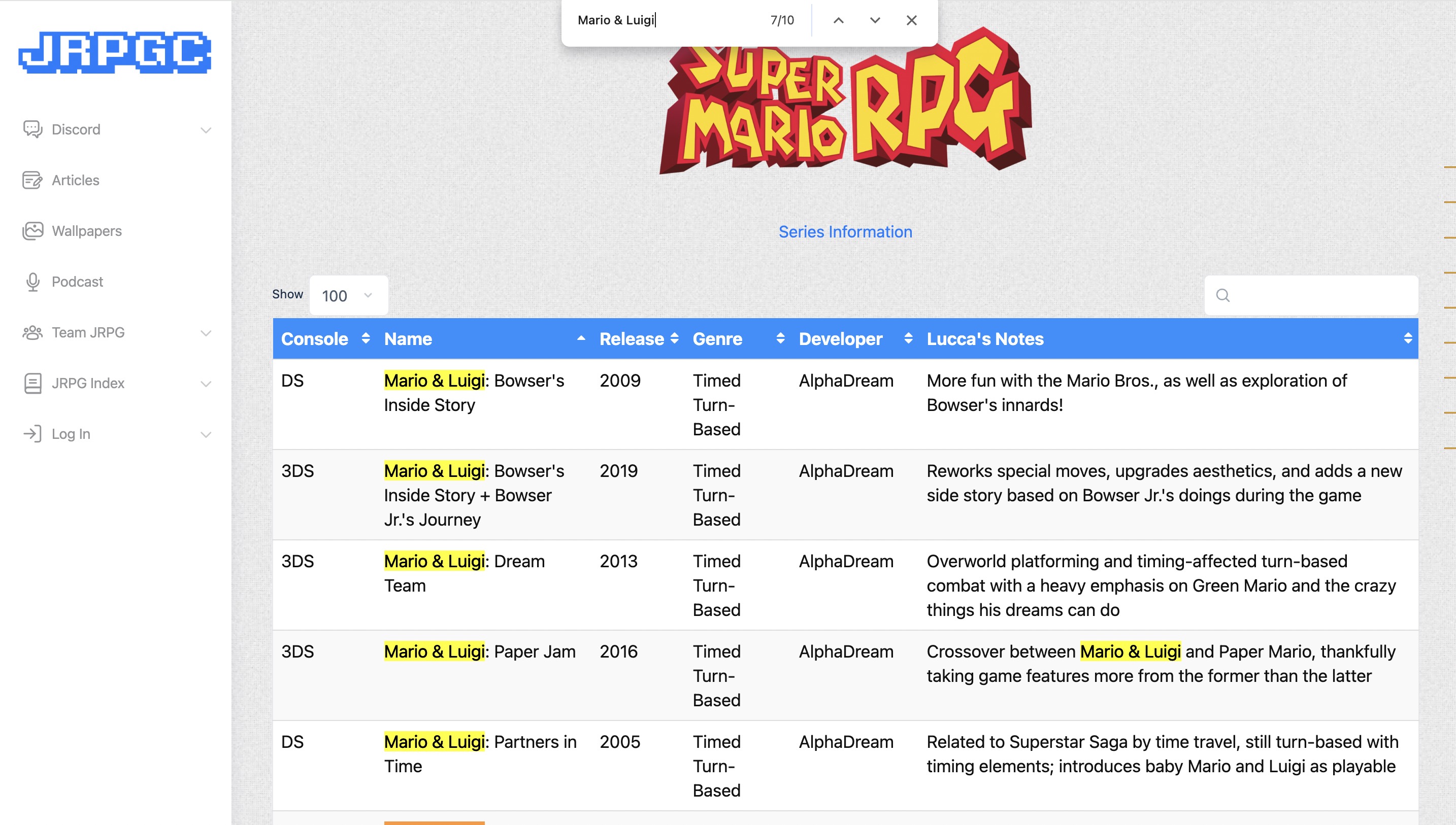1456x825 pixels.
Task: Click release year 2013 cell
Action: (618, 561)
